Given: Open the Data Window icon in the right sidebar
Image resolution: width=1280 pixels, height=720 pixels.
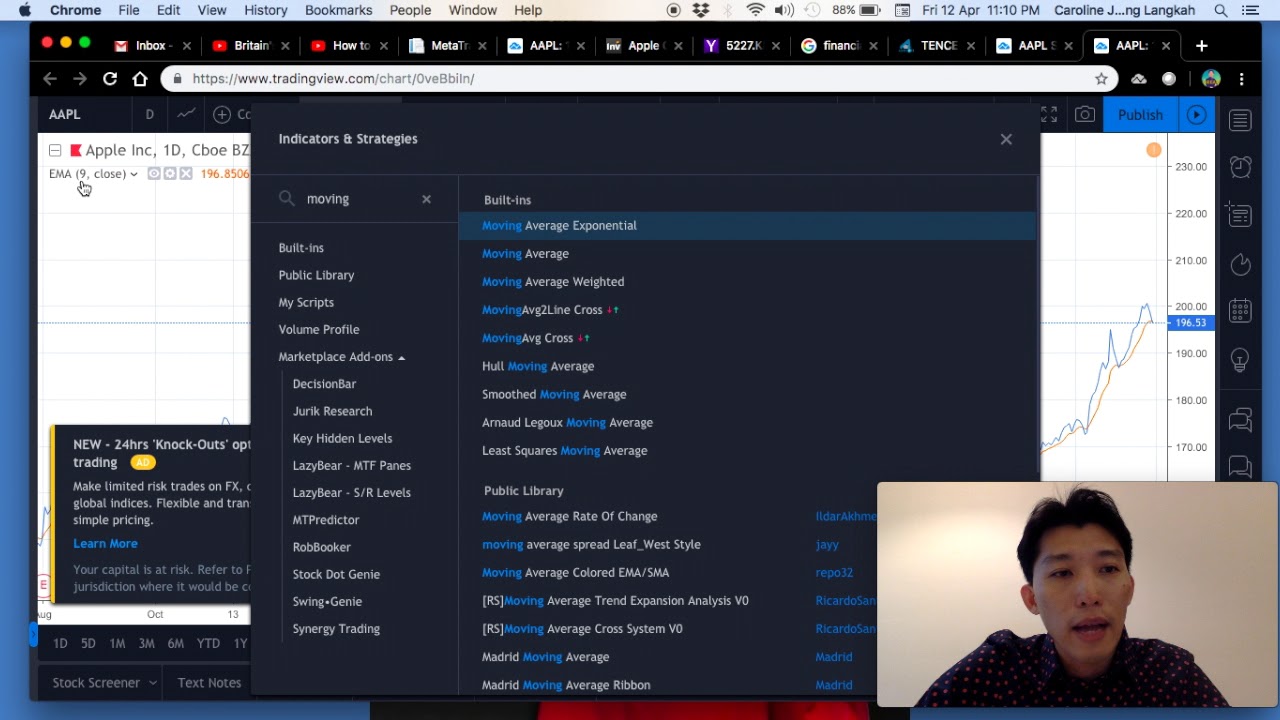Looking at the screenshot, I should tap(1240, 215).
